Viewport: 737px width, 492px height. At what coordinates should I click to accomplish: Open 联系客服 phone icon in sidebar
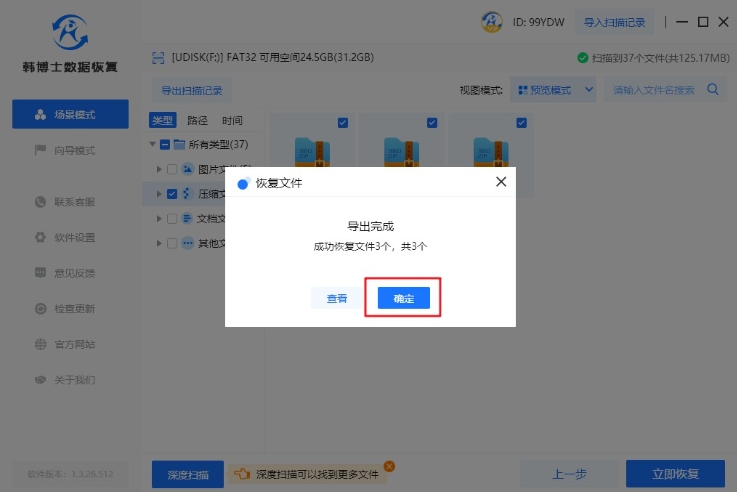[x=41, y=202]
